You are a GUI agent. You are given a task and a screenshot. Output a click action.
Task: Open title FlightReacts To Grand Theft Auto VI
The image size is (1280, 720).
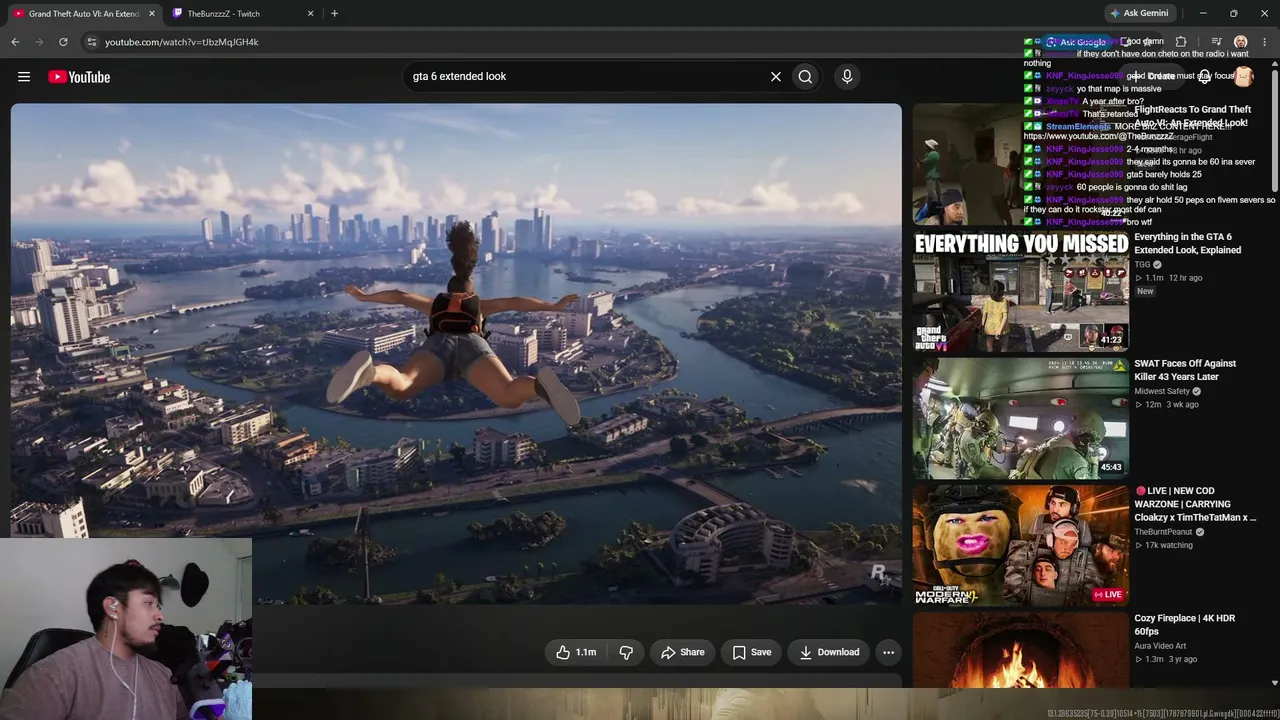point(1192,116)
